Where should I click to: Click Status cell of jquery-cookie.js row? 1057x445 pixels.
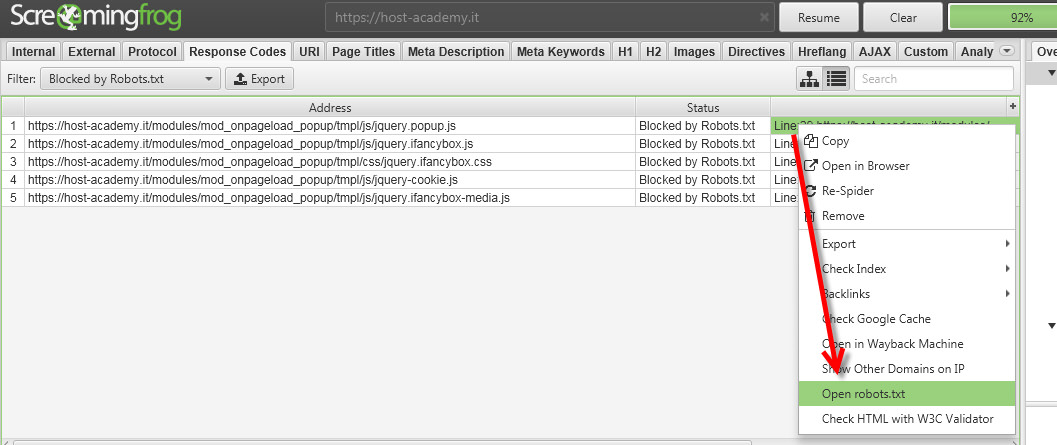pyautogui.click(x=703, y=180)
